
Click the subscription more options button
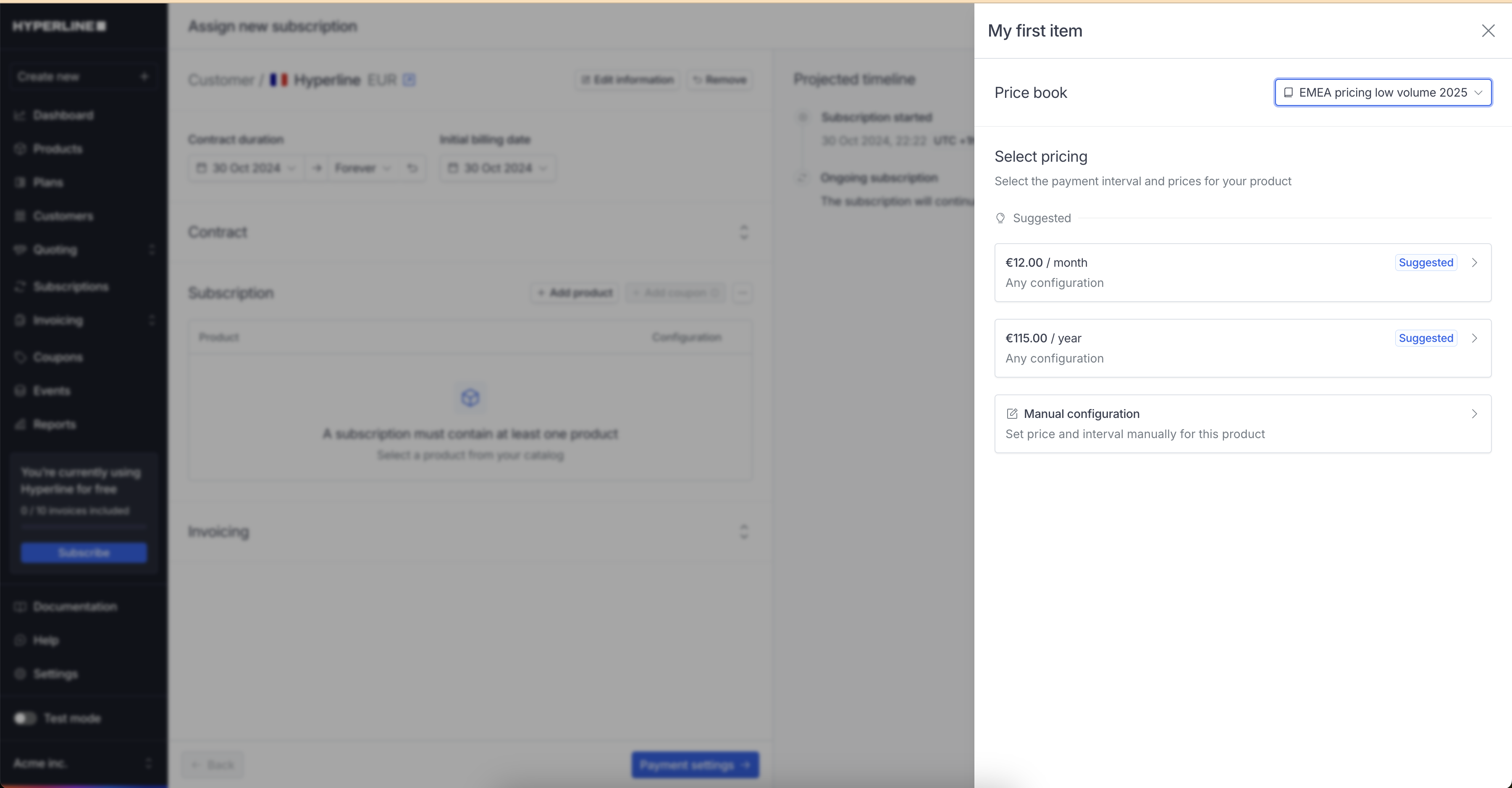[743, 292]
